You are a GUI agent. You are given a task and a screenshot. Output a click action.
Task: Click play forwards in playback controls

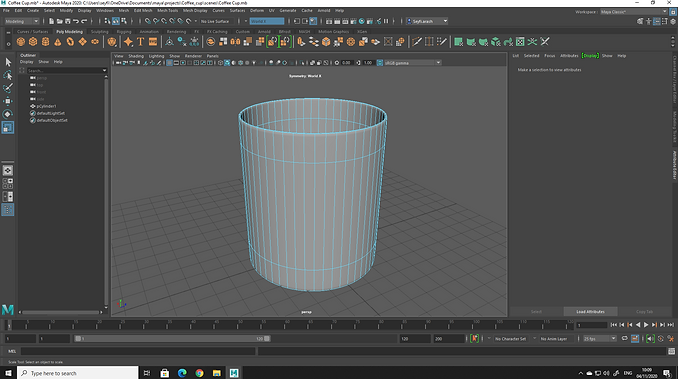(x=646, y=325)
